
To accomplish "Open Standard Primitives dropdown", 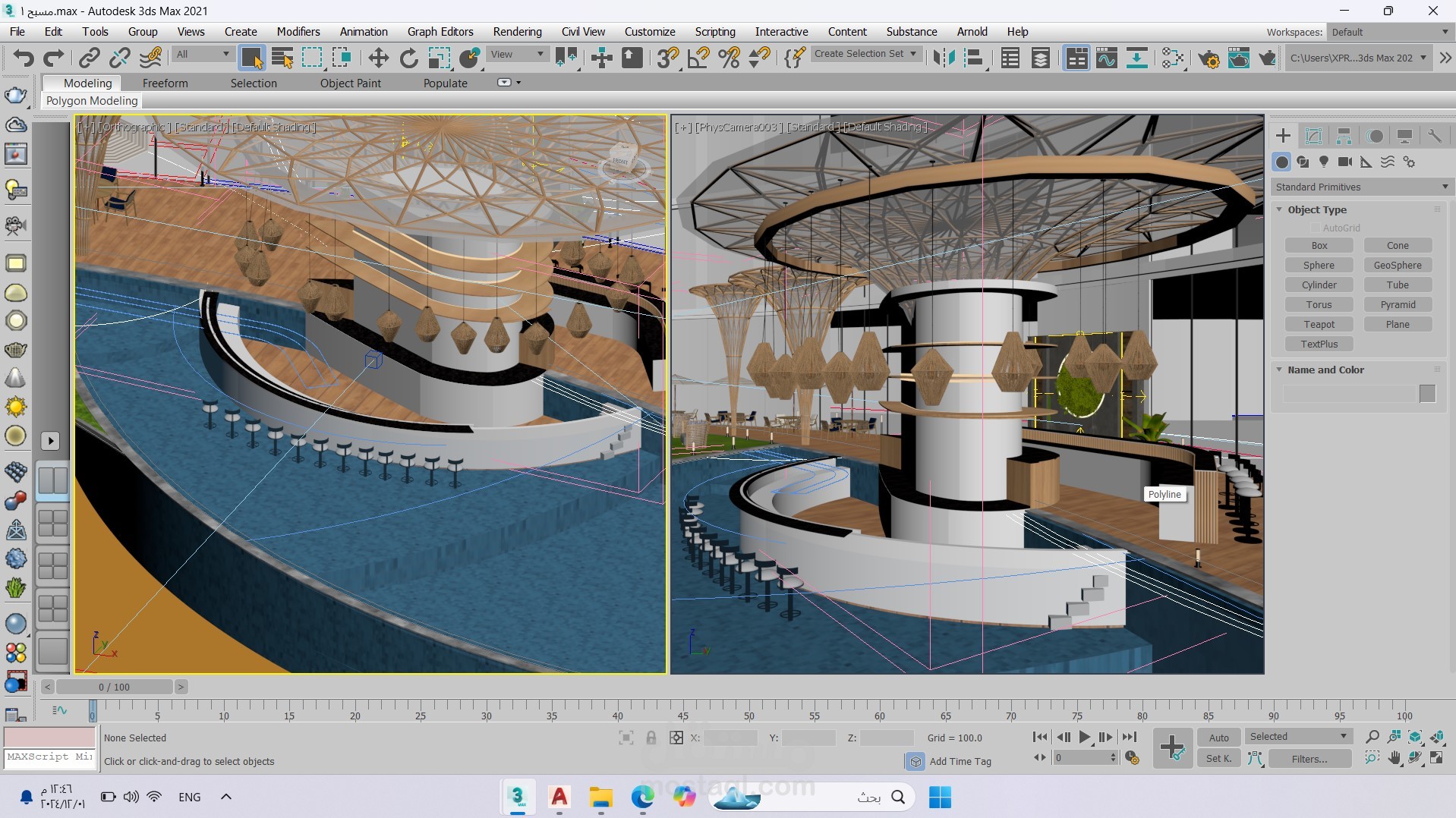I will tap(1362, 187).
